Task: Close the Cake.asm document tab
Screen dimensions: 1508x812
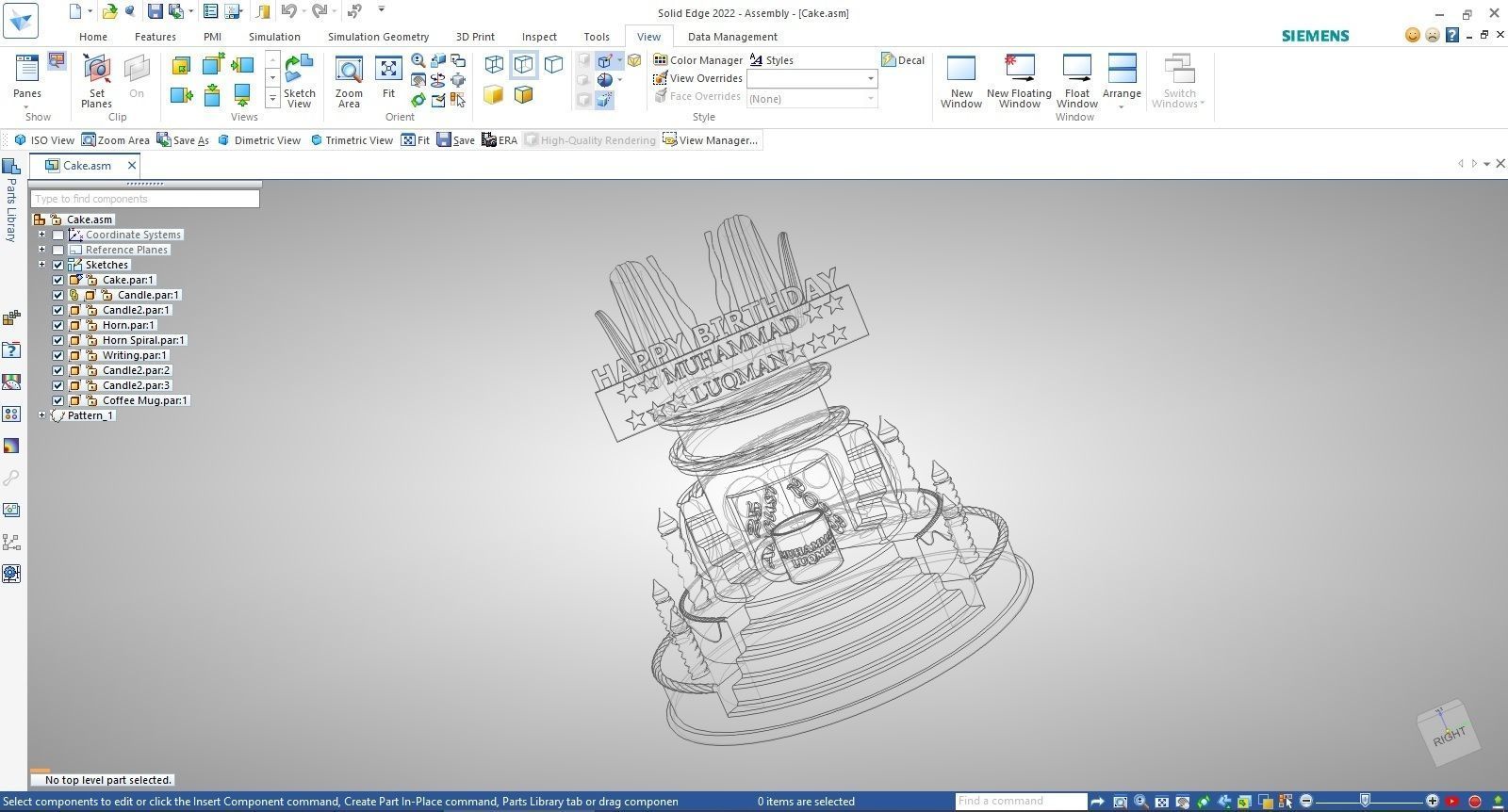Action: pyautogui.click(x=132, y=165)
